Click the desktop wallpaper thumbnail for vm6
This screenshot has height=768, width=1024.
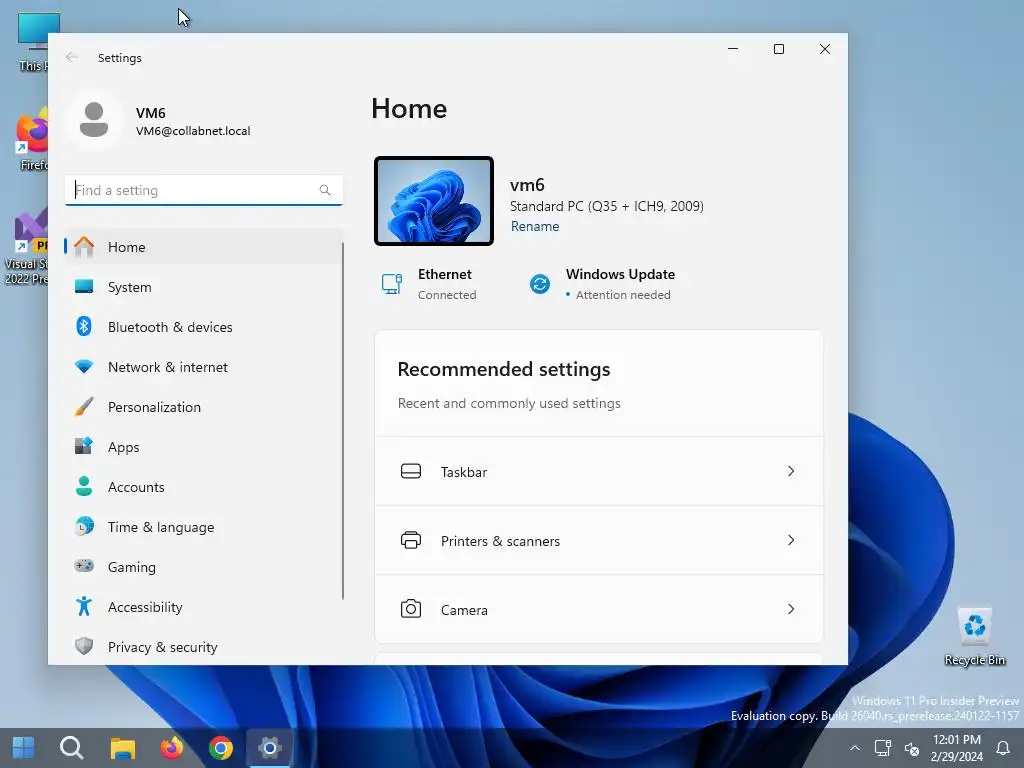(434, 201)
